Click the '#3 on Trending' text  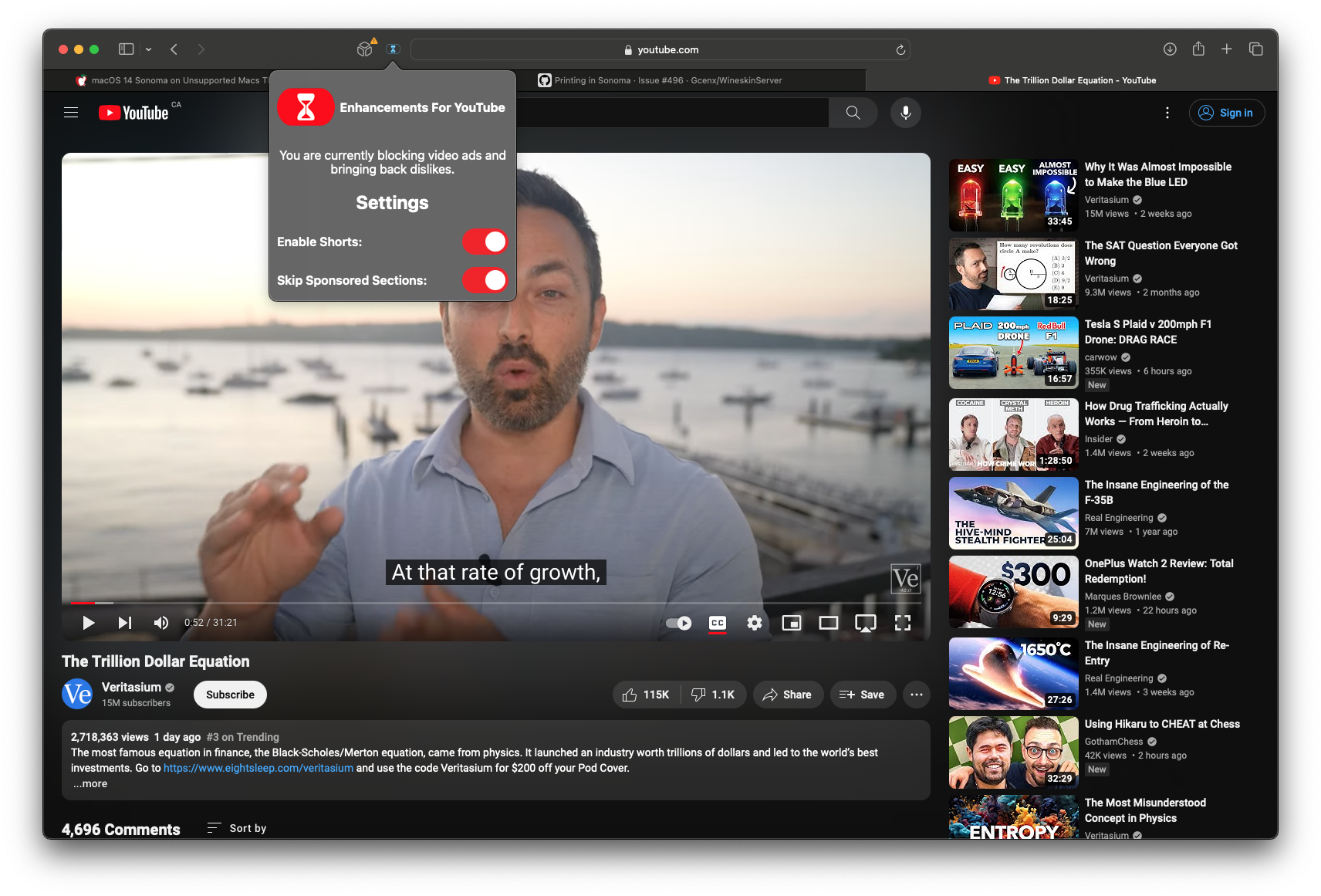(x=243, y=737)
